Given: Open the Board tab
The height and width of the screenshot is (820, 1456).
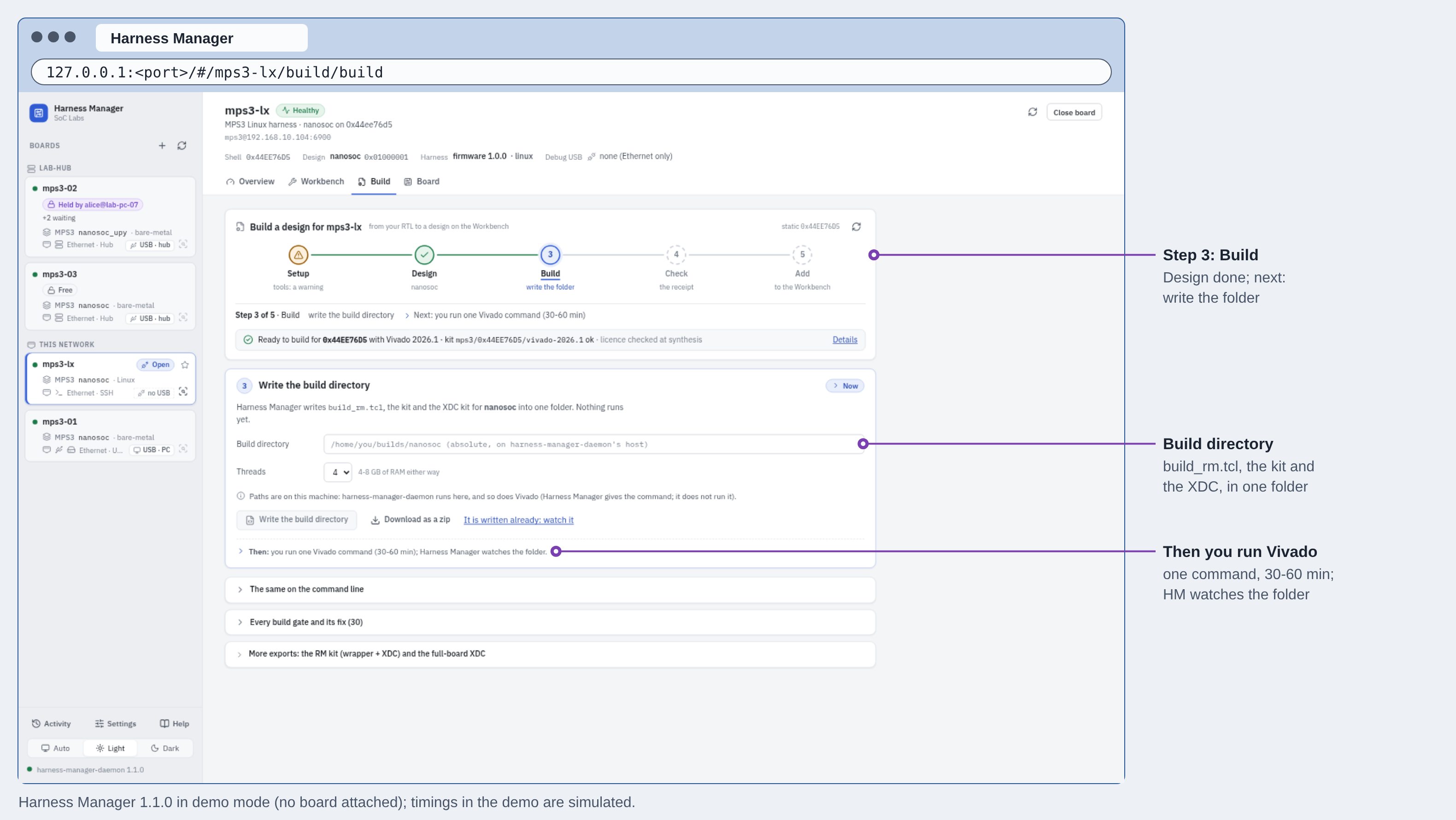Looking at the screenshot, I should pos(422,182).
